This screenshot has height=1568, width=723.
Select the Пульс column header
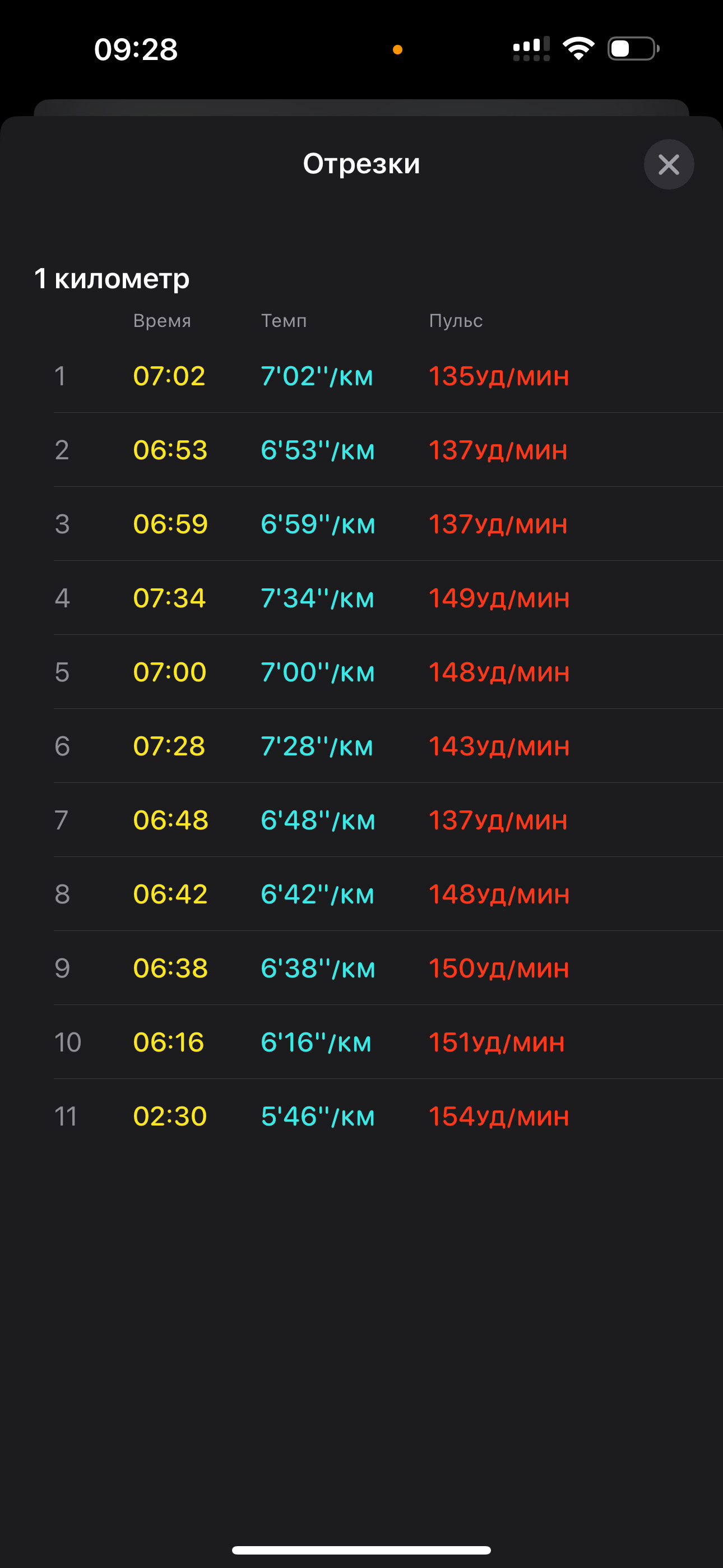pos(456,321)
